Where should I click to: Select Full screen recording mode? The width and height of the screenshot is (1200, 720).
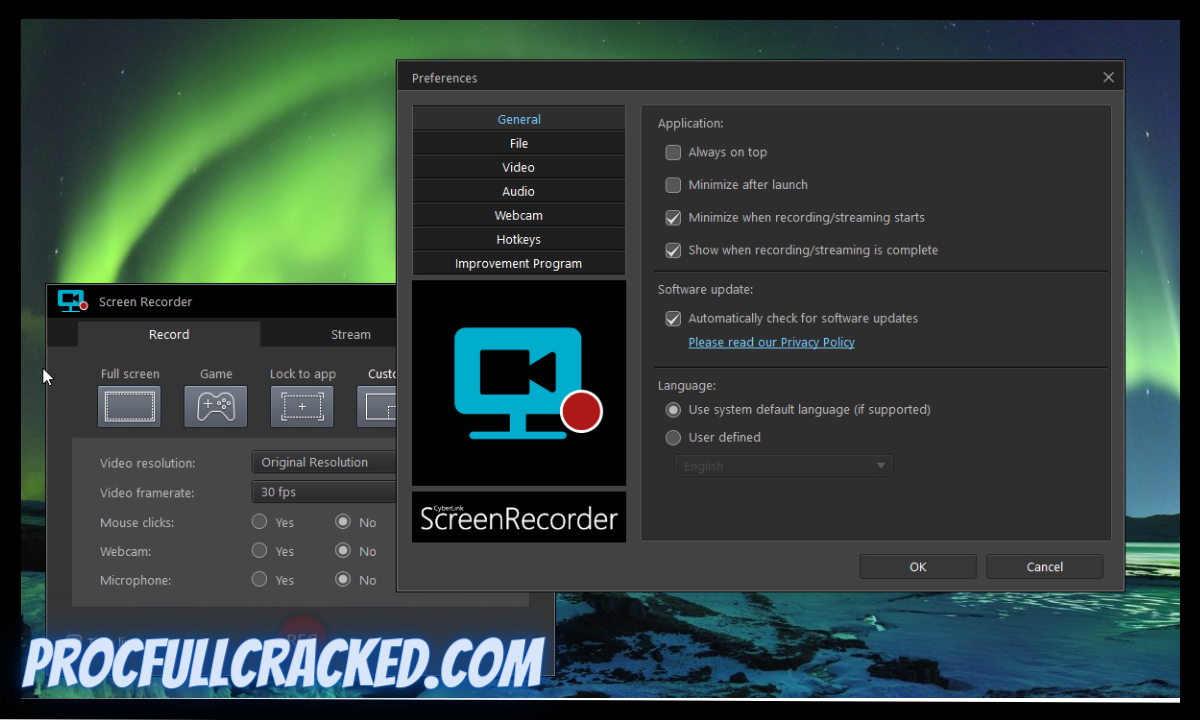129,405
